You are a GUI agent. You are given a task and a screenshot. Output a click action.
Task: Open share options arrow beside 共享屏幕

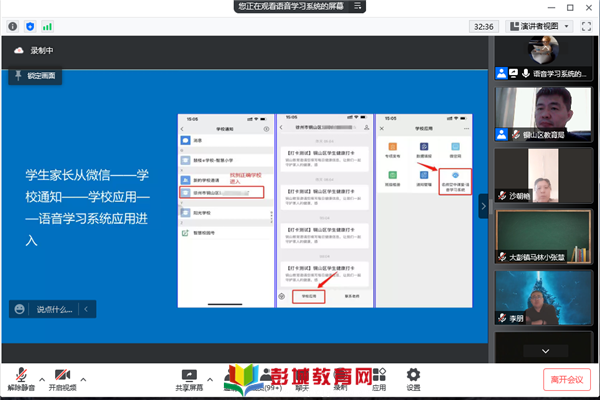click(x=210, y=379)
